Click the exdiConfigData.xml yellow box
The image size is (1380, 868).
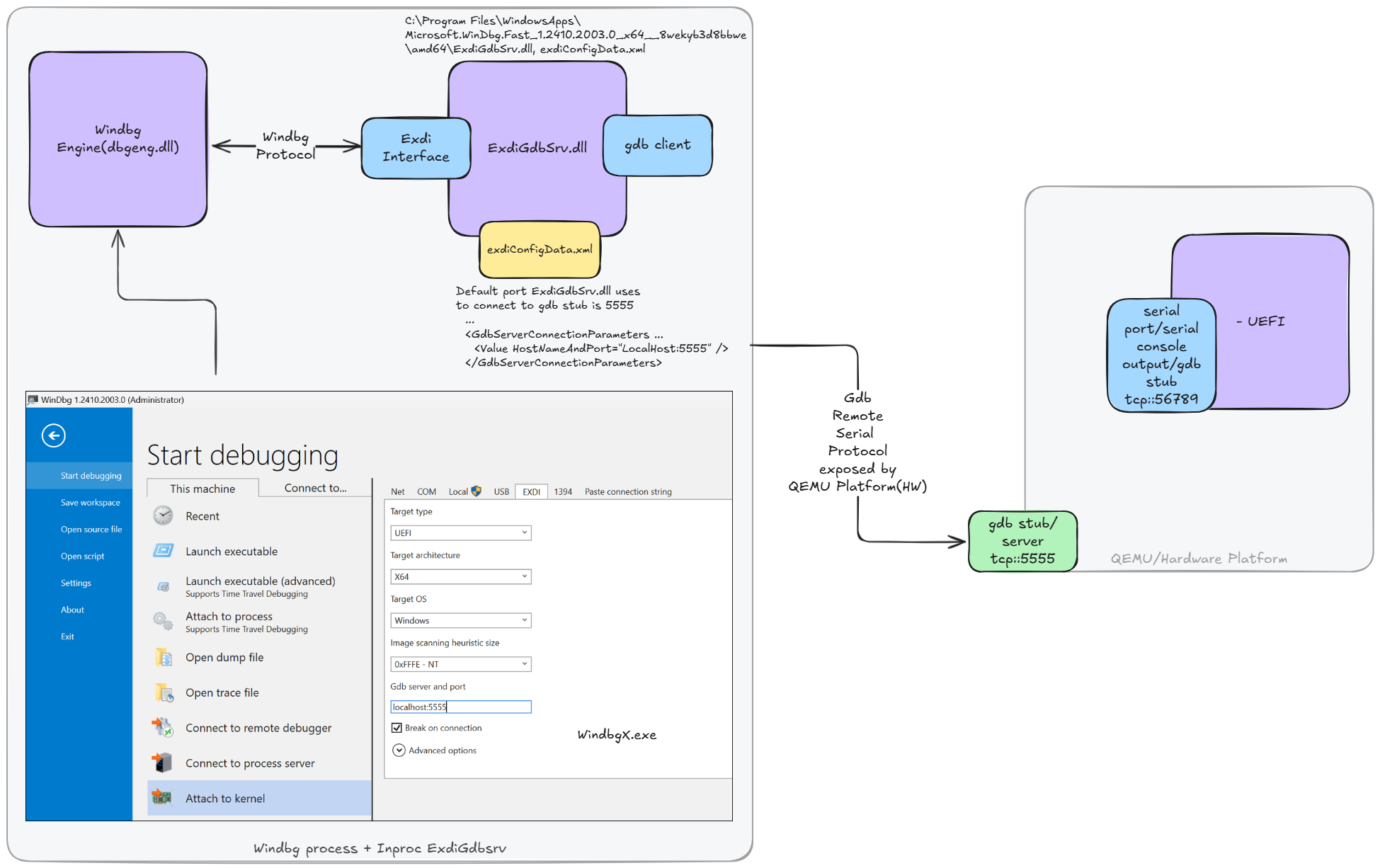click(x=540, y=249)
